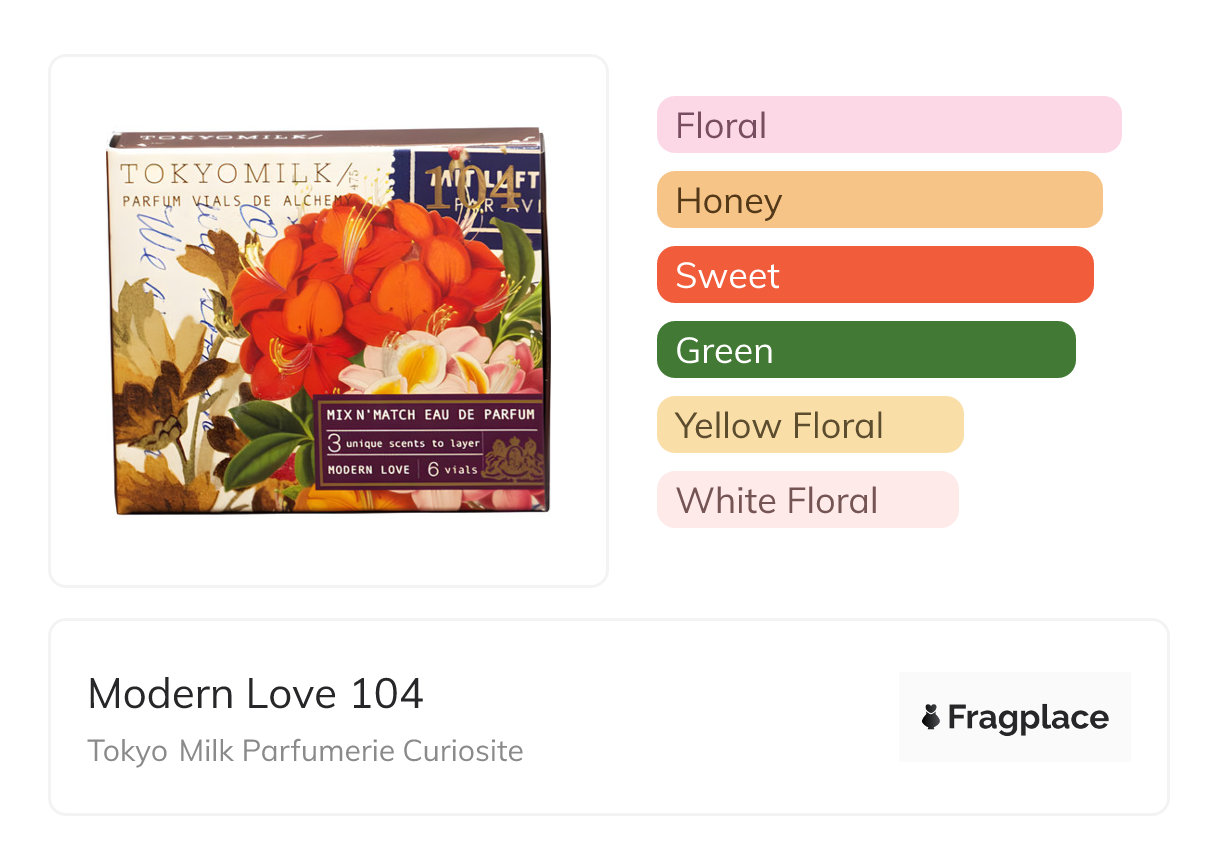Click the Mix N'Match Eau de Parfum label

coord(430,414)
